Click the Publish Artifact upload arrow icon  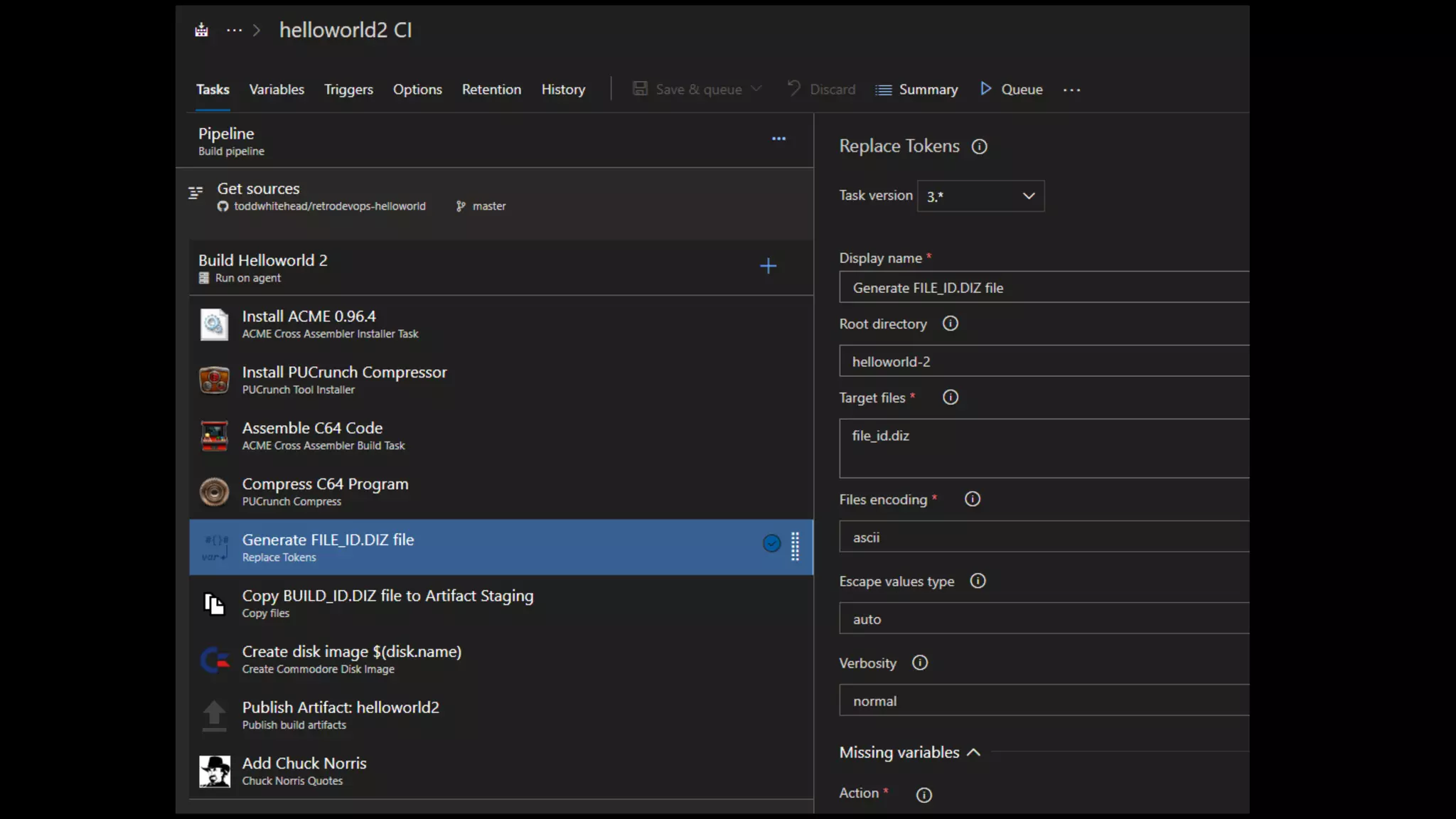(214, 715)
